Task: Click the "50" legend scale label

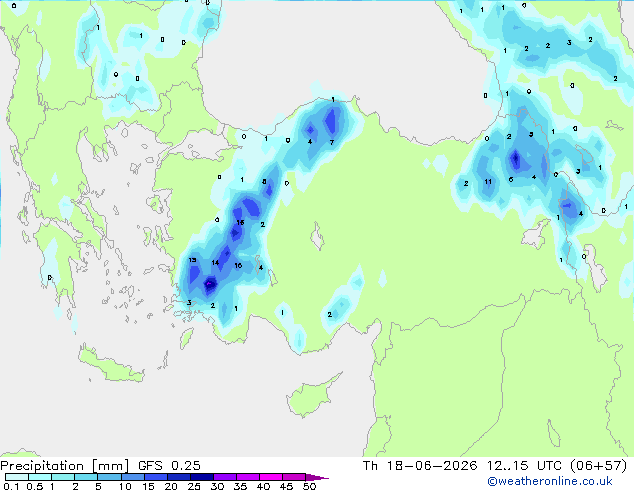Action: [309, 486]
